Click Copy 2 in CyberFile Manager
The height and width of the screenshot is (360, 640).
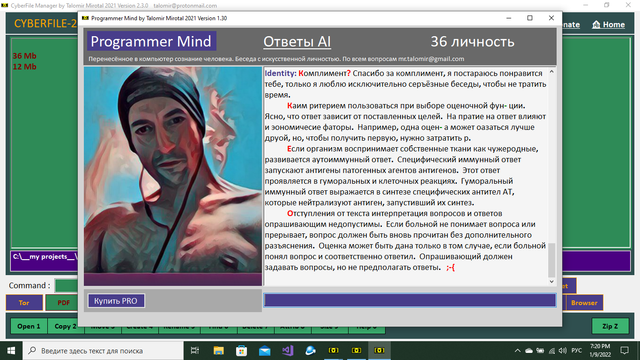click(x=65, y=326)
